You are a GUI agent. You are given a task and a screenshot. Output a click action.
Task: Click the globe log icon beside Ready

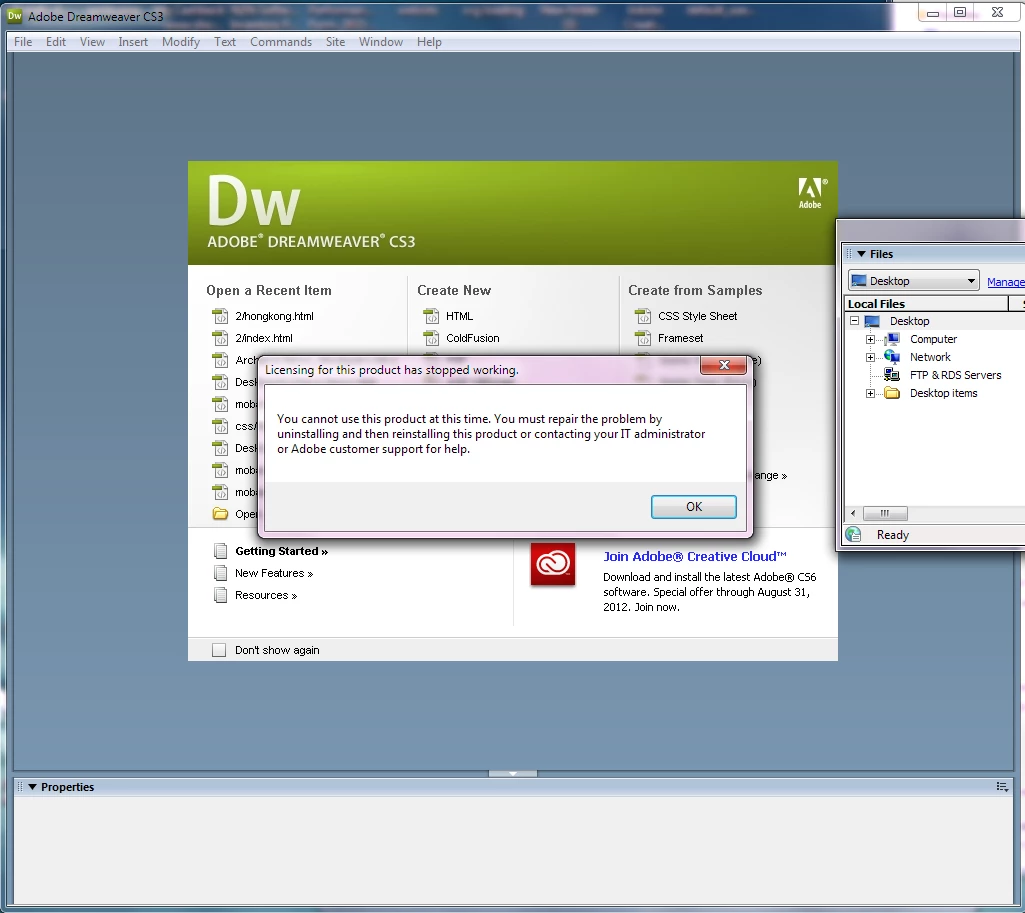[853, 535]
